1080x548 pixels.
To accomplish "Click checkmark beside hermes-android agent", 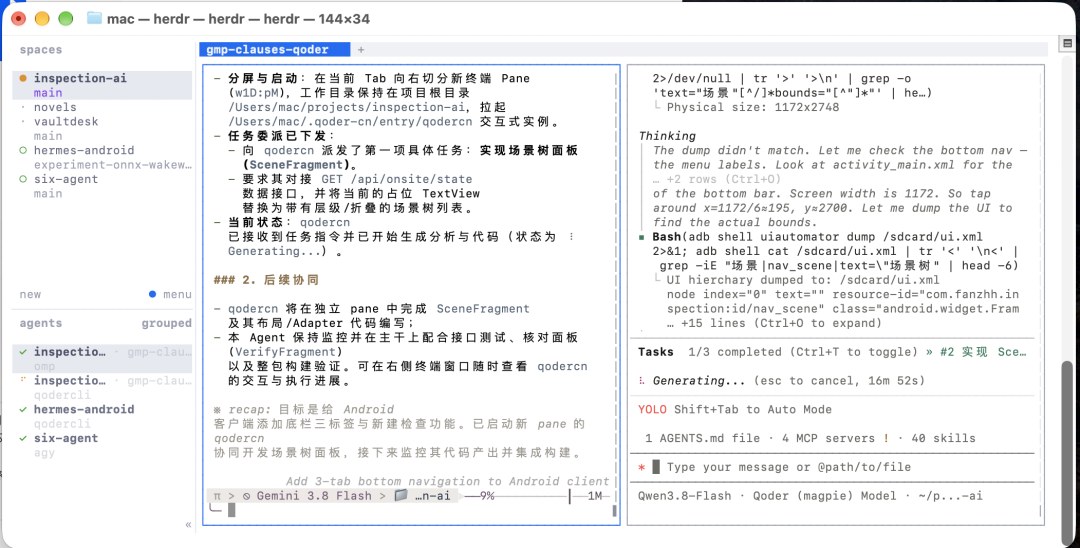I will (23, 409).
